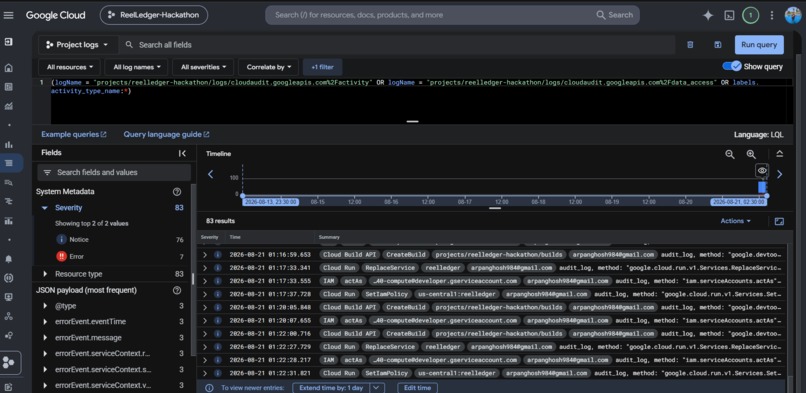The height and width of the screenshot is (393, 806).
Task: Open the All log names dropdown
Action: coord(137,67)
